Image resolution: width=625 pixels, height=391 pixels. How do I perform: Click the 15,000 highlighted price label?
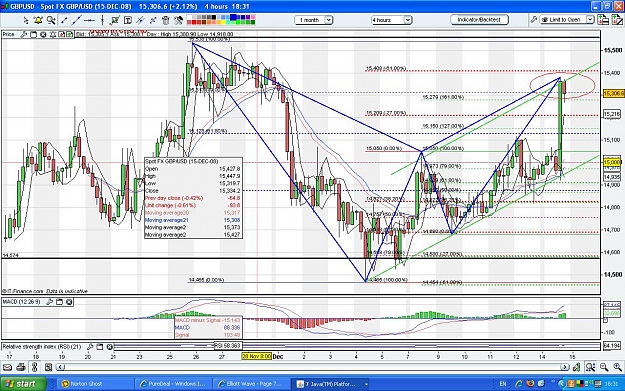click(612, 162)
